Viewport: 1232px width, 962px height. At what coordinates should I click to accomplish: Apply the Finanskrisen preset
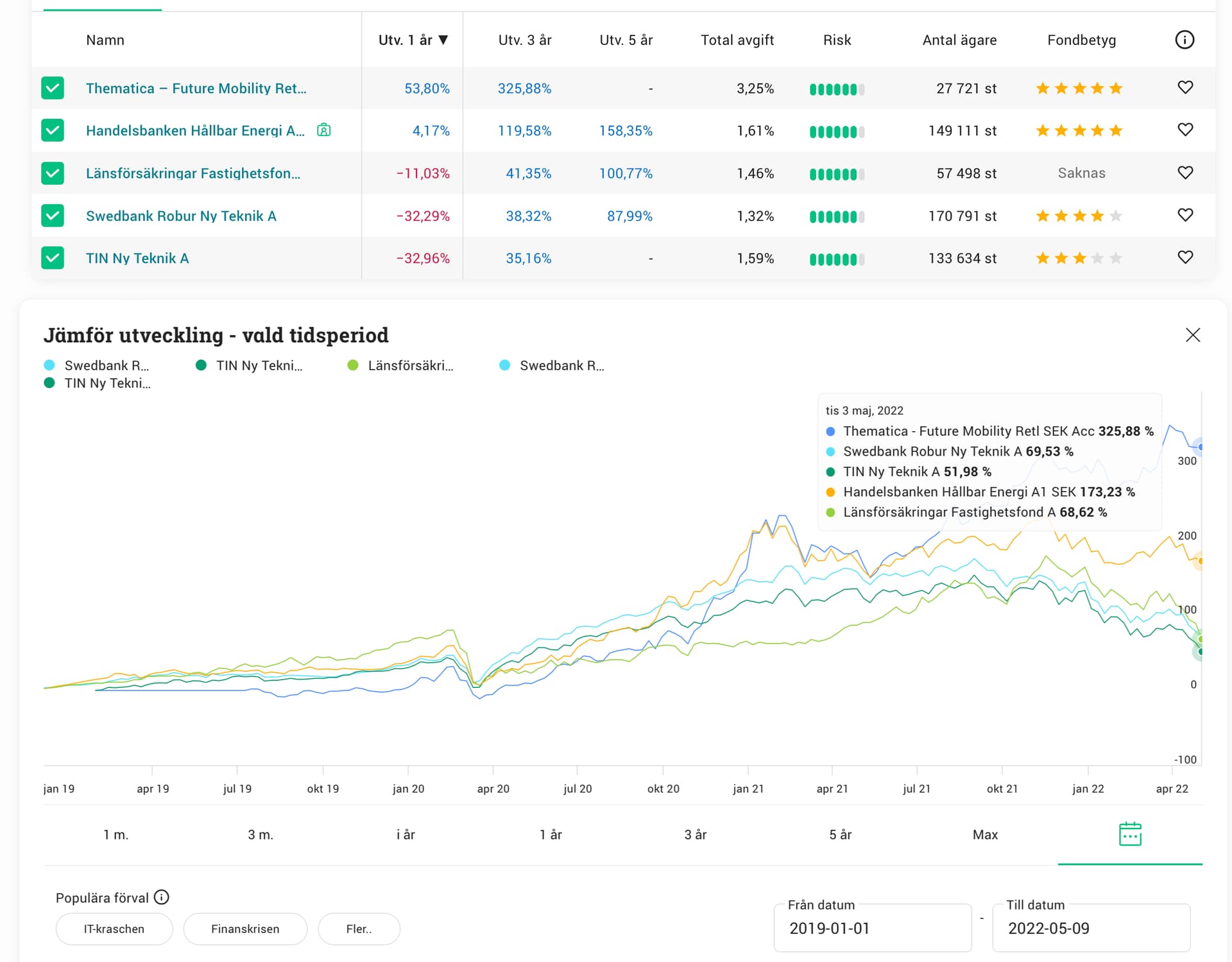pos(245,929)
